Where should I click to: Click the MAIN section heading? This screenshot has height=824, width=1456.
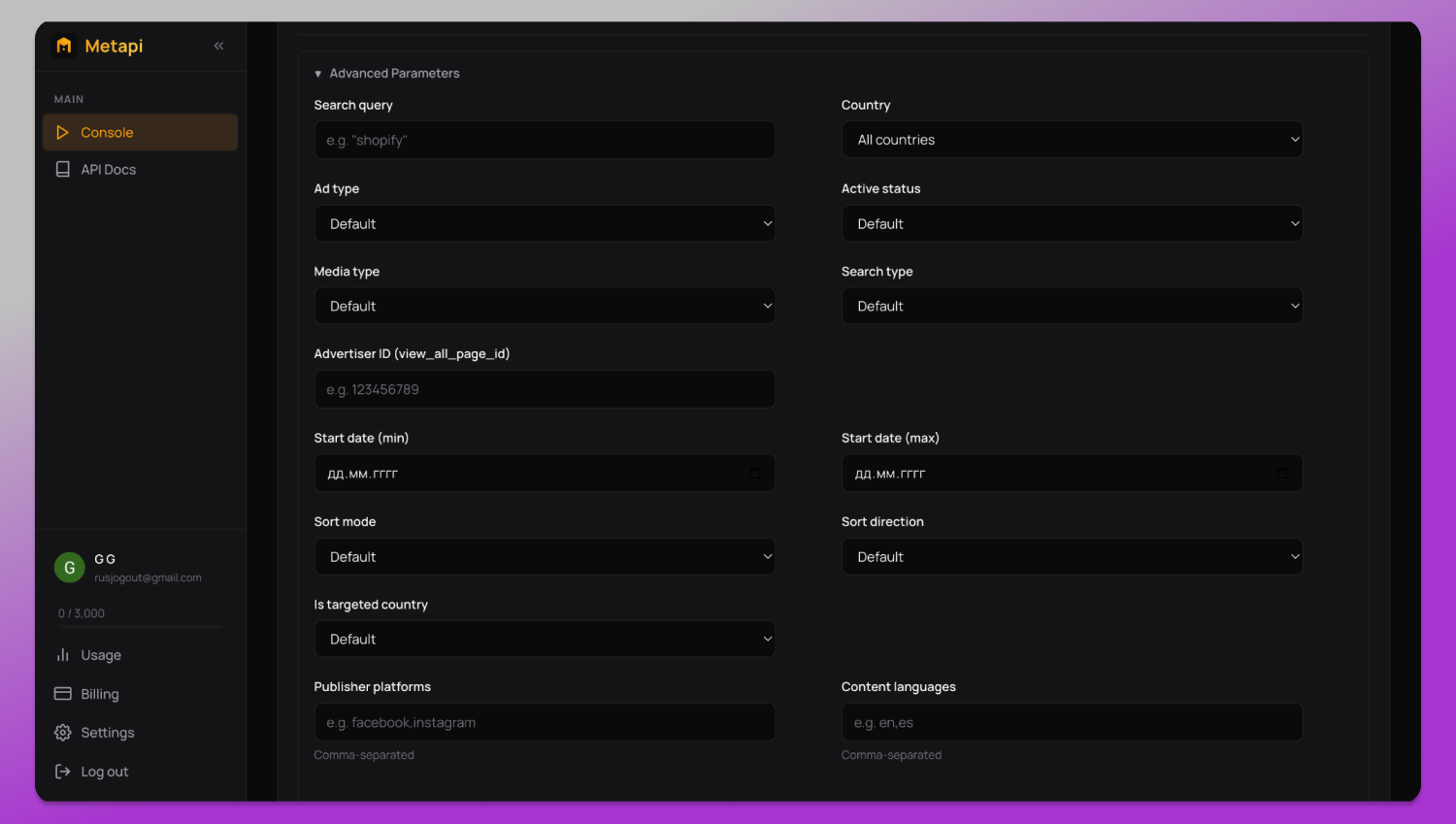[x=69, y=99]
